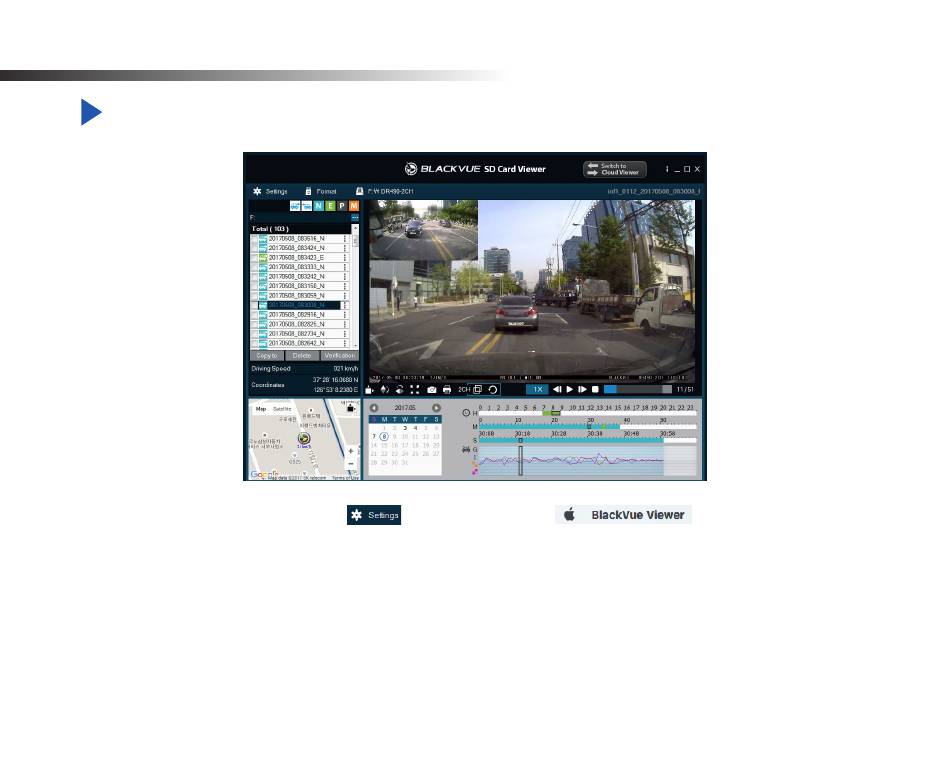Open Settings in the viewer toolbar

pos(270,192)
